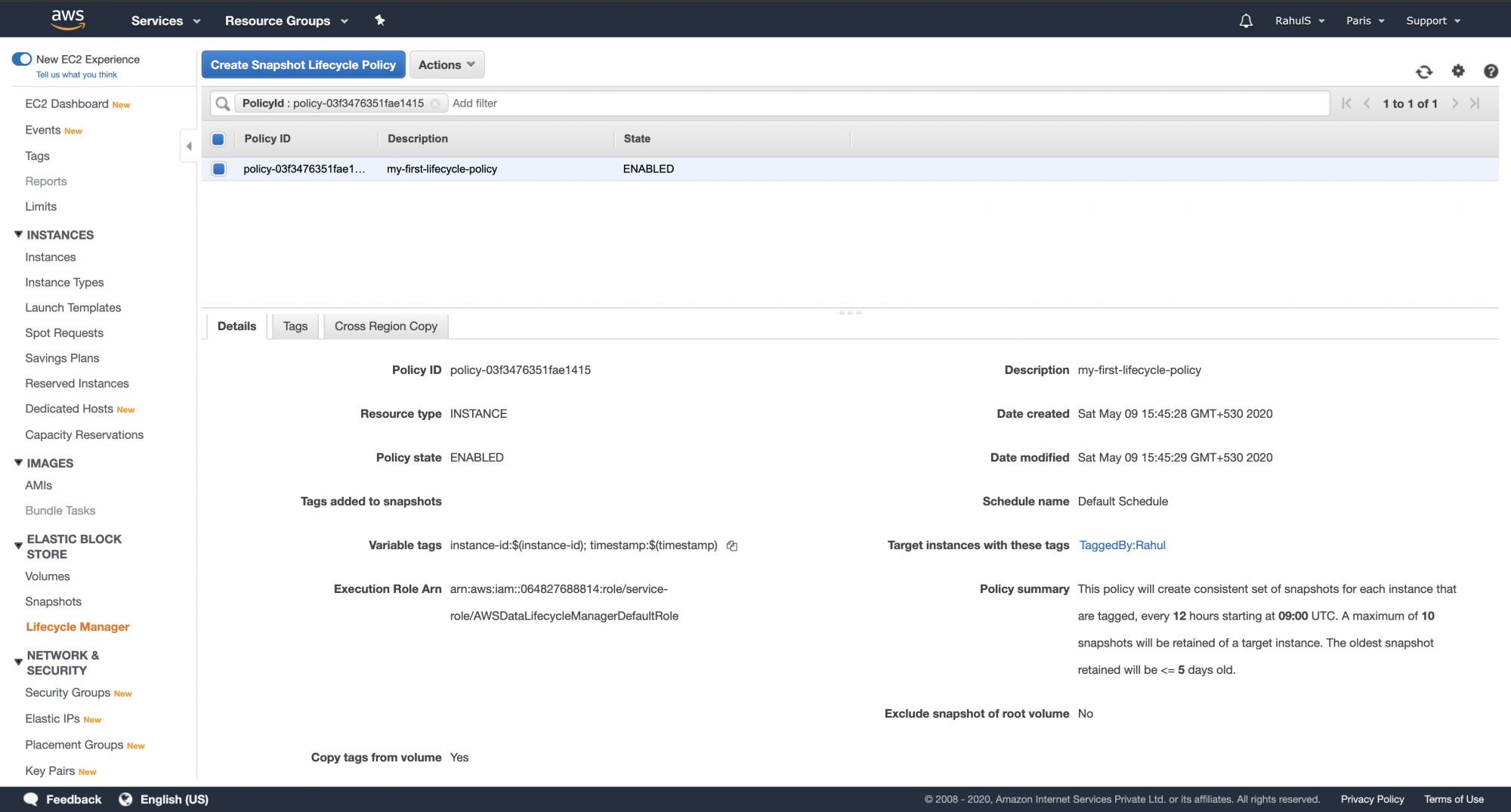The image size is (1511, 812).
Task: Open the notifications bell
Action: [1245, 20]
